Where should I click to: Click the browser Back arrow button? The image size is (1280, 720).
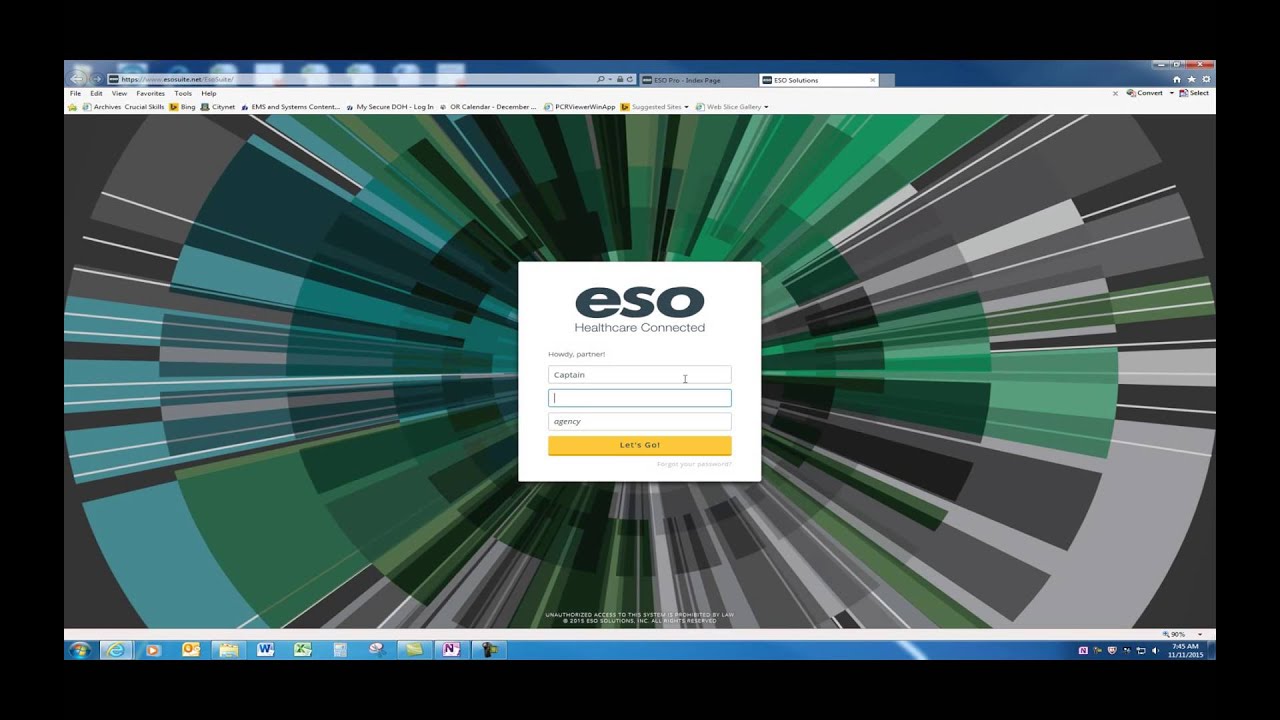[x=78, y=78]
